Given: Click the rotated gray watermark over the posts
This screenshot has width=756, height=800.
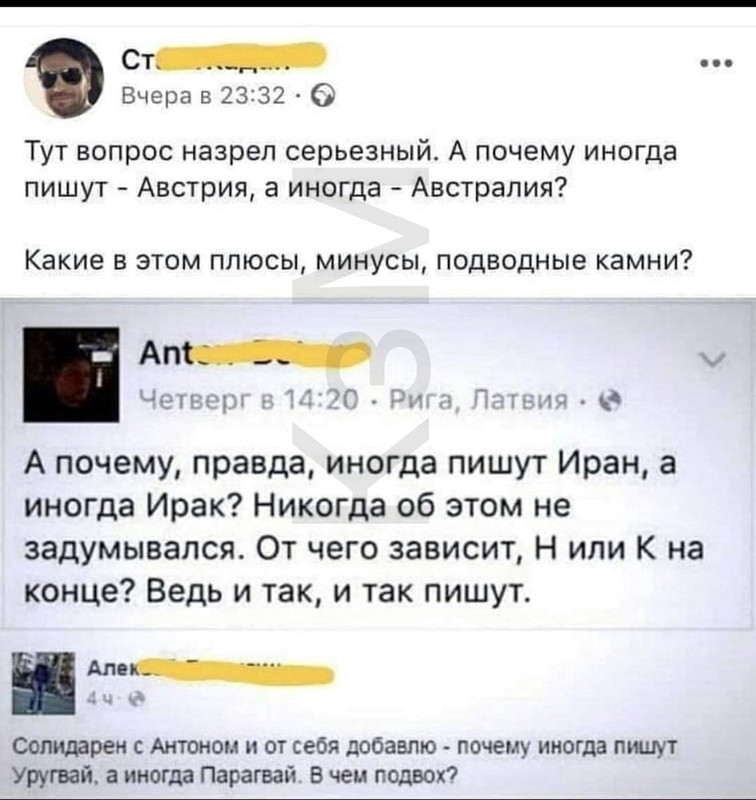Looking at the screenshot, I should (x=362, y=345).
